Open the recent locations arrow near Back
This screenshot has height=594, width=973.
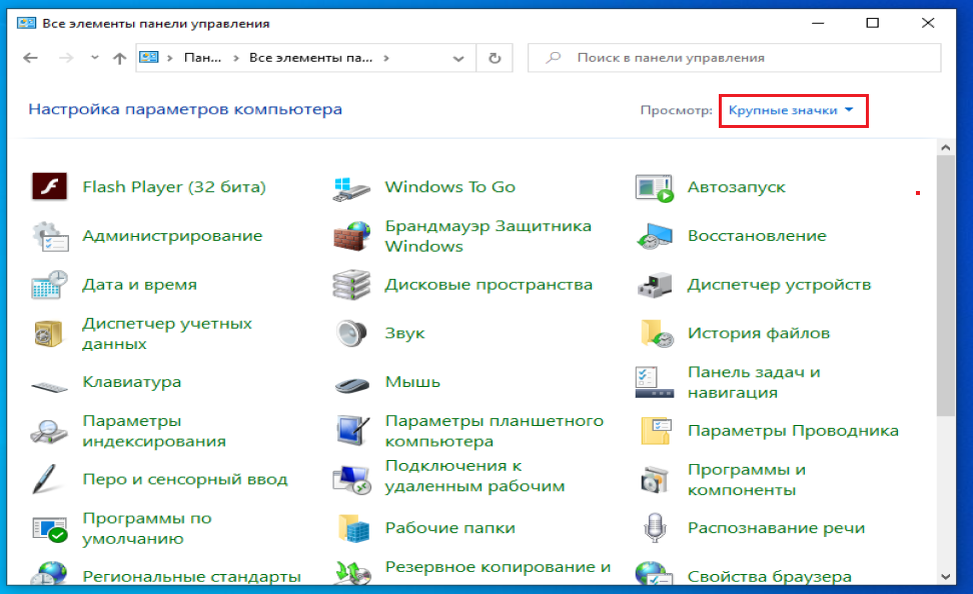(94, 58)
